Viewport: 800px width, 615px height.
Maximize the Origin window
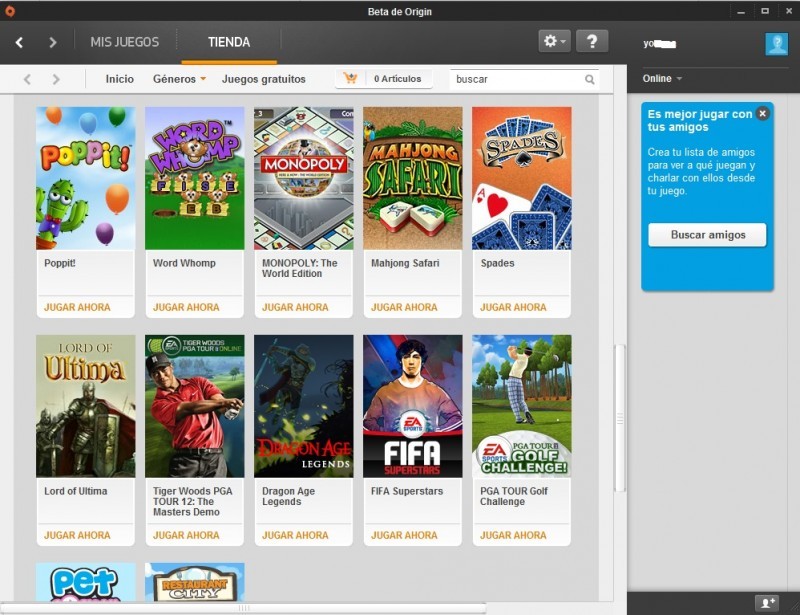(765, 11)
